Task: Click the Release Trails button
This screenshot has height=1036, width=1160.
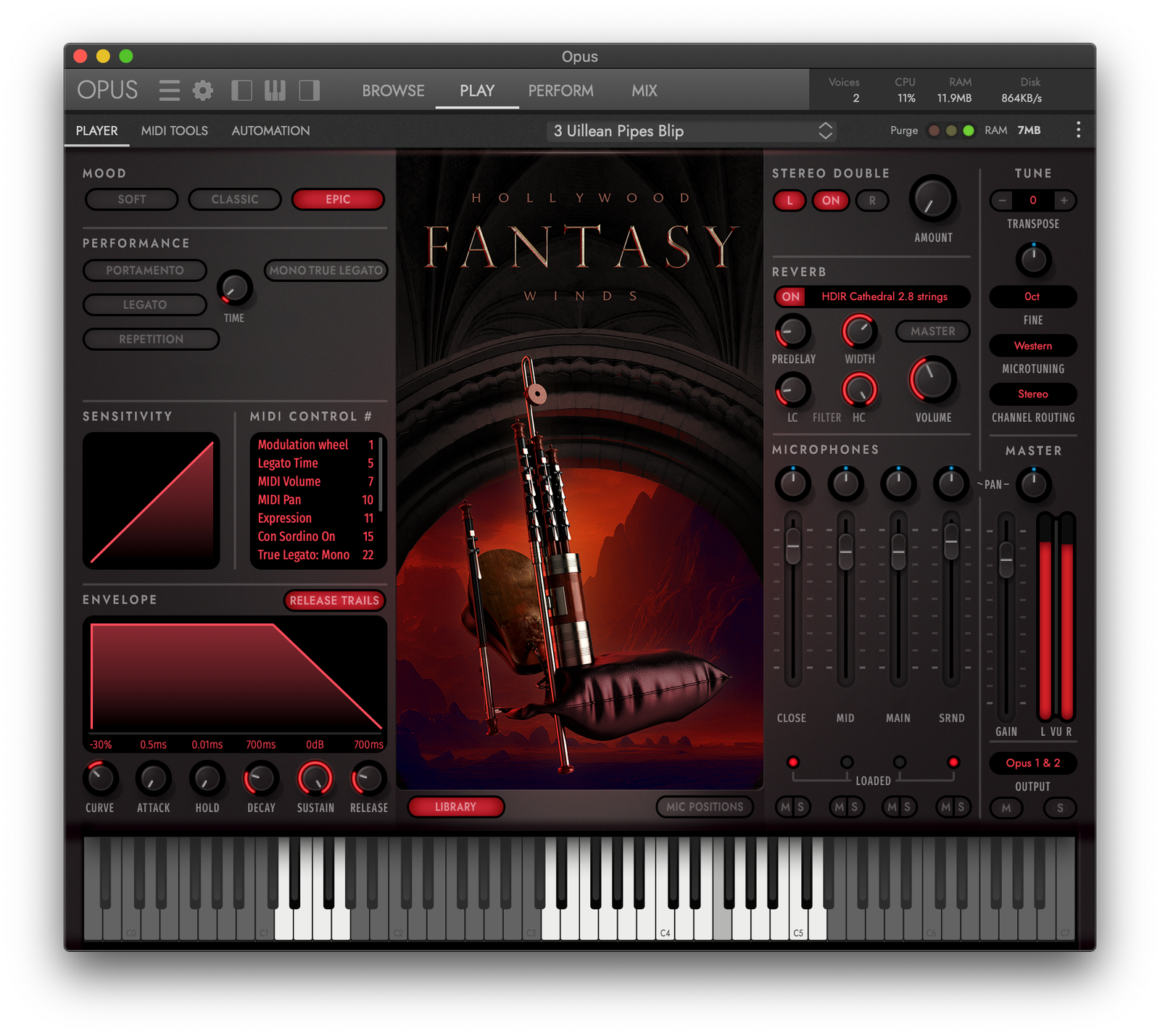Action: (334, 600)
